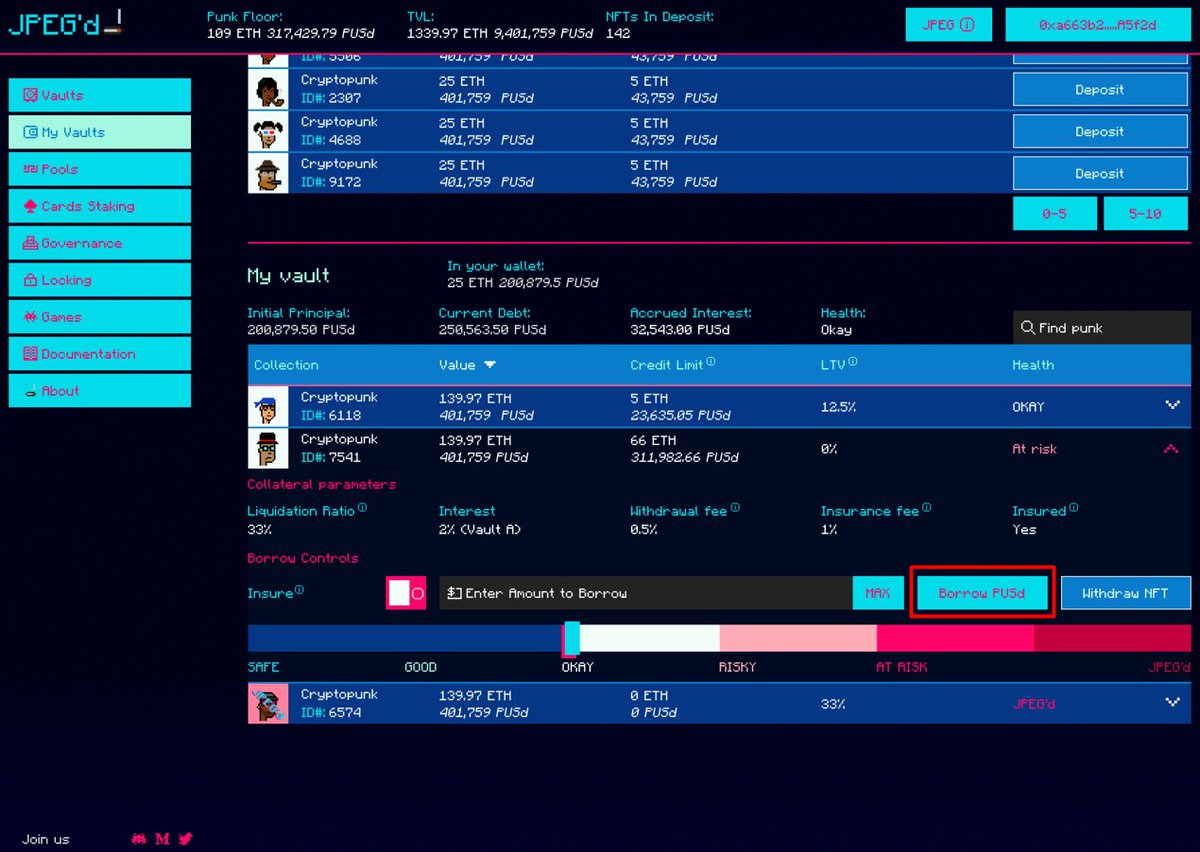Select My Vaults in sidebar
This screenshot has width=1200, height=852.
coord(100,132)
